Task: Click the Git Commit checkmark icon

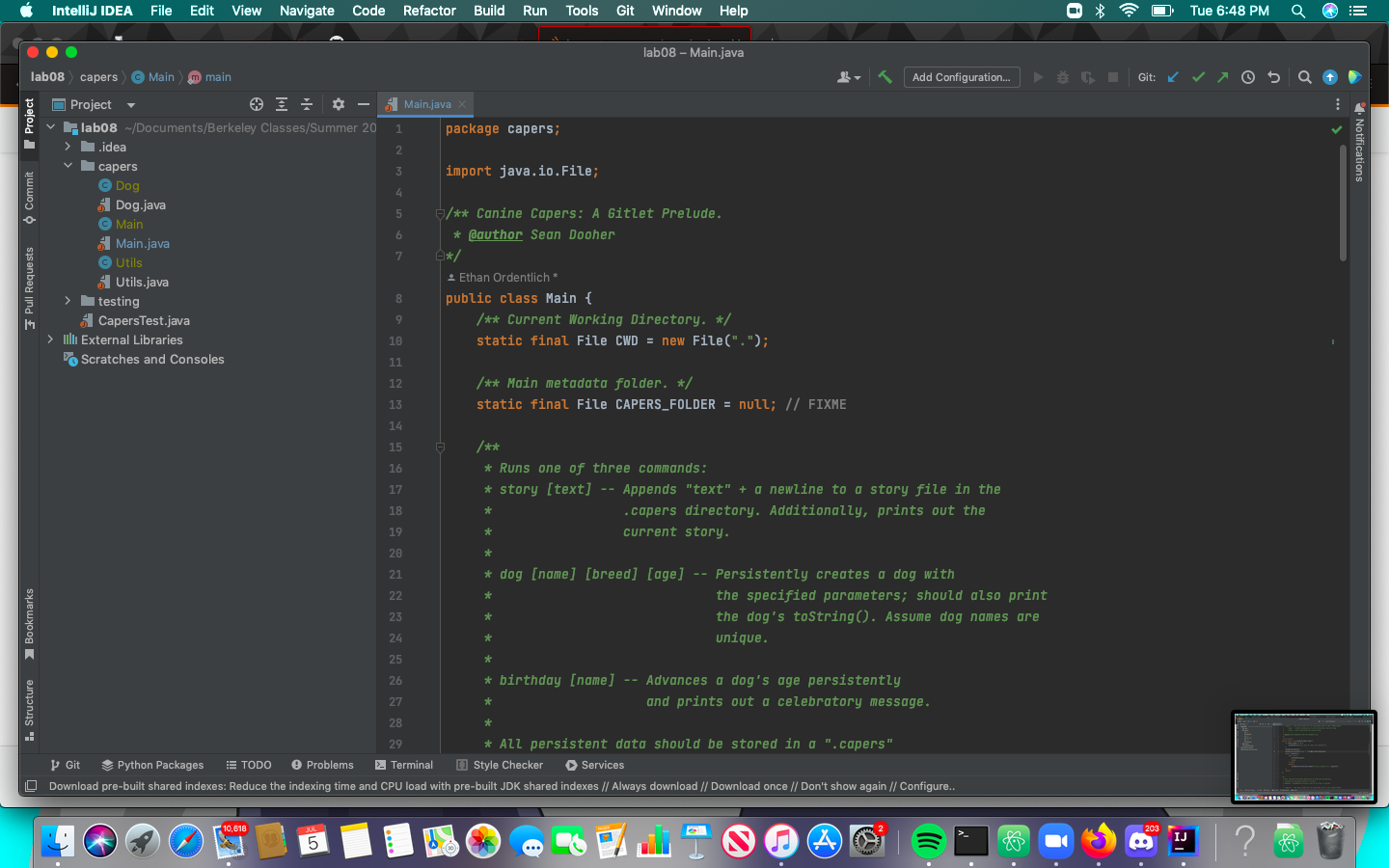Action: 1198,77
